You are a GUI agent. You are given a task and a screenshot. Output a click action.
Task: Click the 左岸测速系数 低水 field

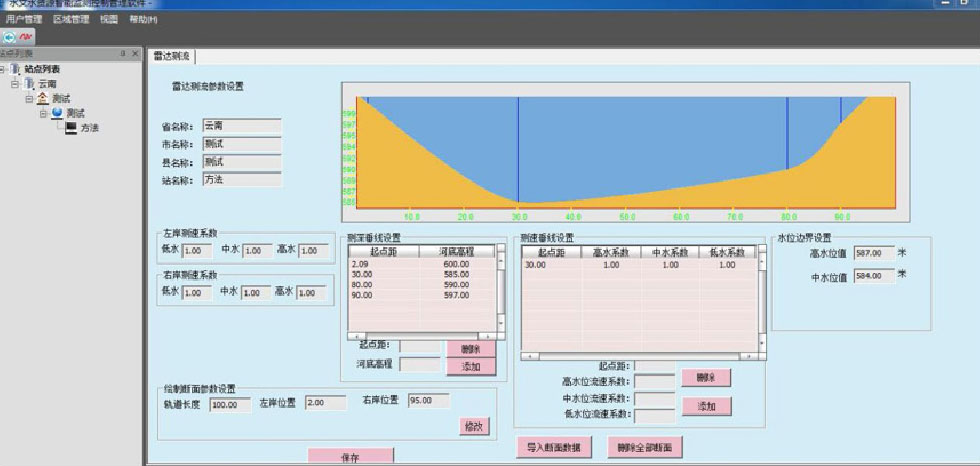point(198,250)
